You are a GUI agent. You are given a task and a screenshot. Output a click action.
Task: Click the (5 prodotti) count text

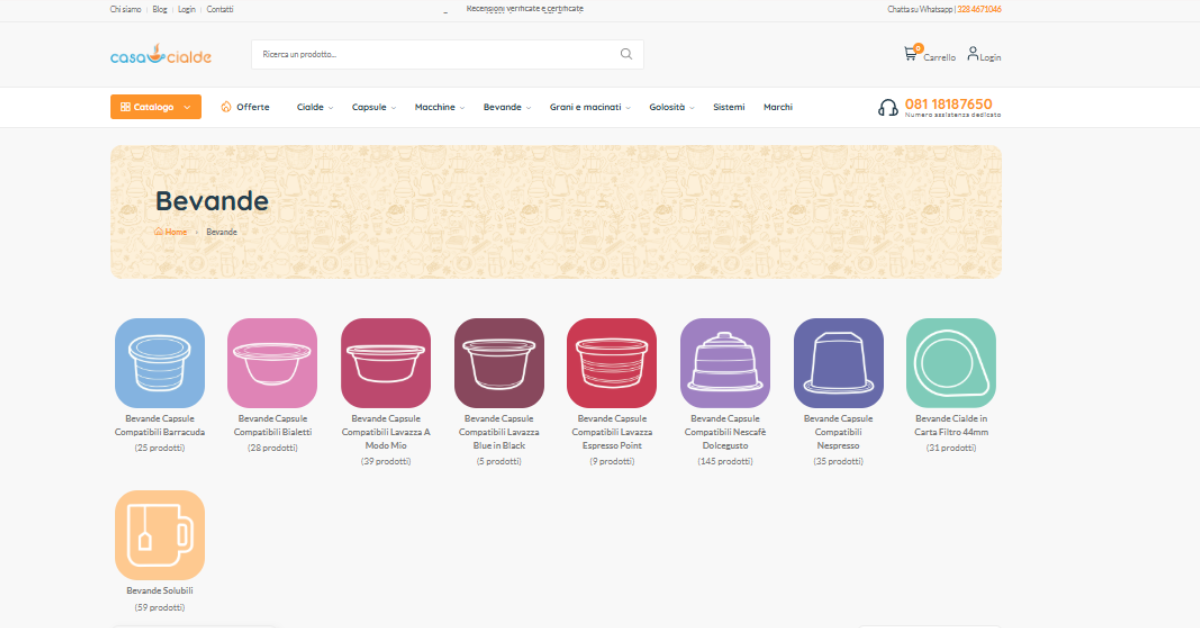tap(499, 462)
